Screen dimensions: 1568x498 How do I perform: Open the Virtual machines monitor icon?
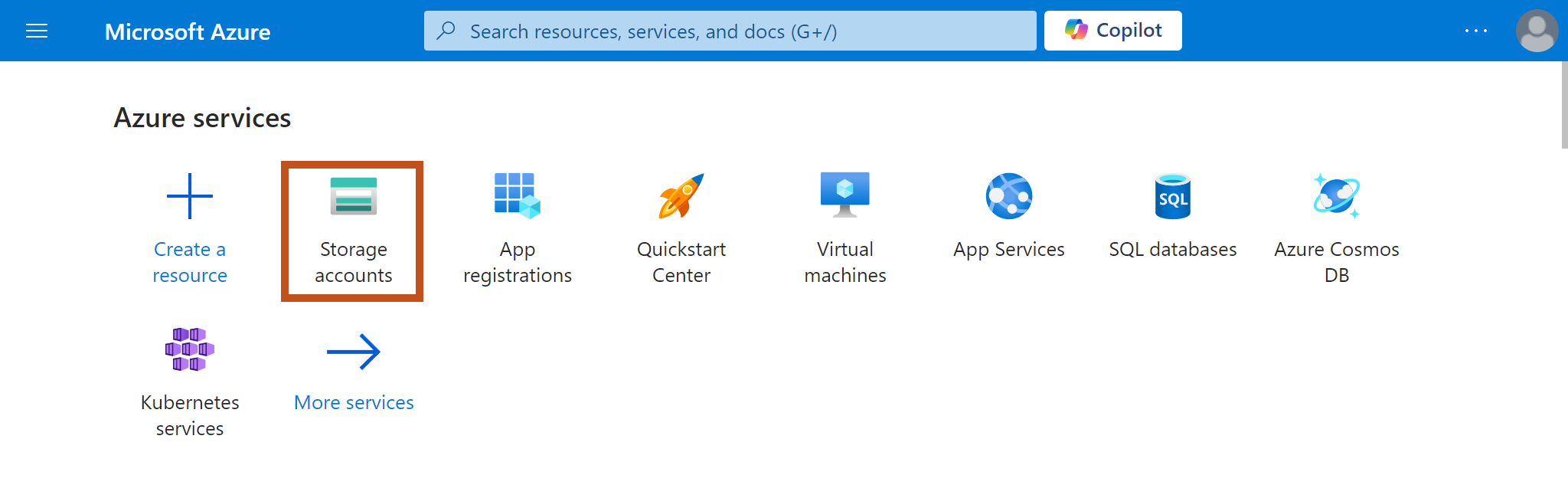(x=844, y=195)
